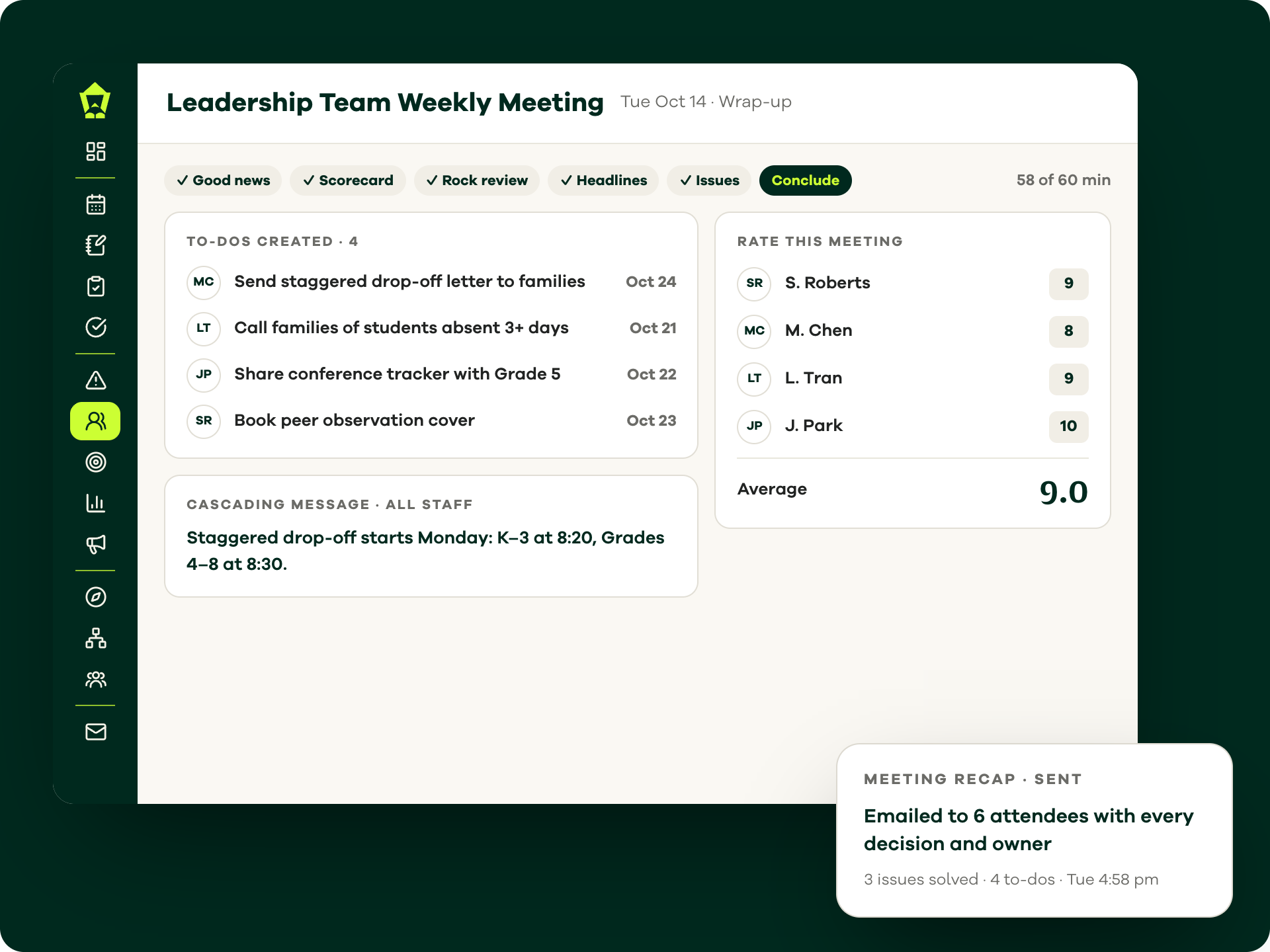
Task: Open to-do Call families of absent students
Action: pos(431,329)
